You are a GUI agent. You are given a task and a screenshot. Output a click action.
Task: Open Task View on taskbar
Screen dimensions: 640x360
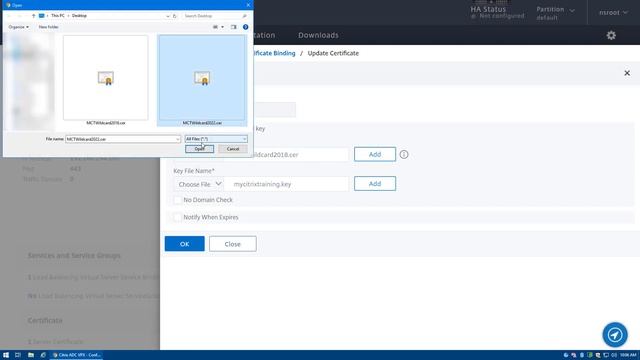[x=18, y=355]
